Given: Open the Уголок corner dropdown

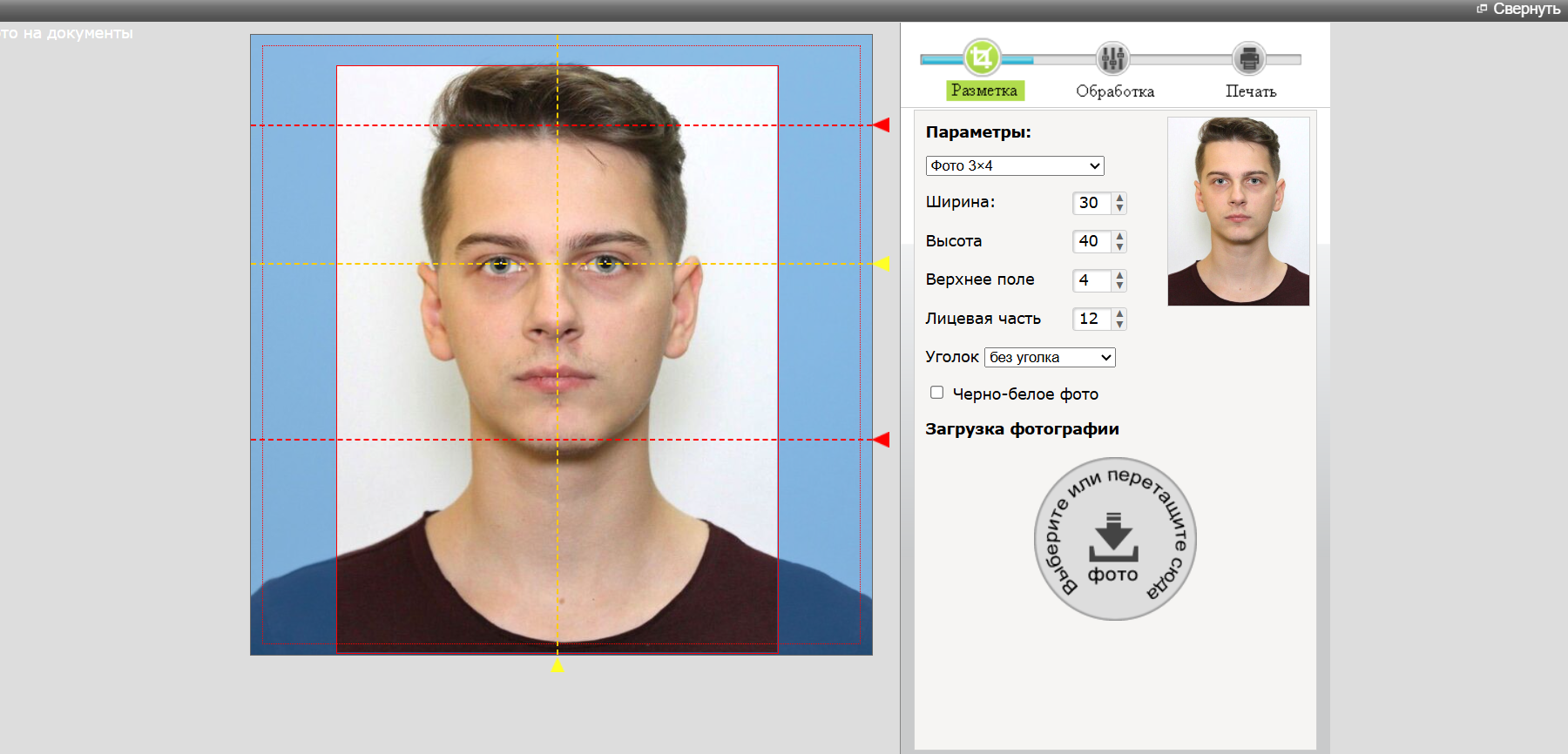Looking at the screenshot, I should 1050,357.
